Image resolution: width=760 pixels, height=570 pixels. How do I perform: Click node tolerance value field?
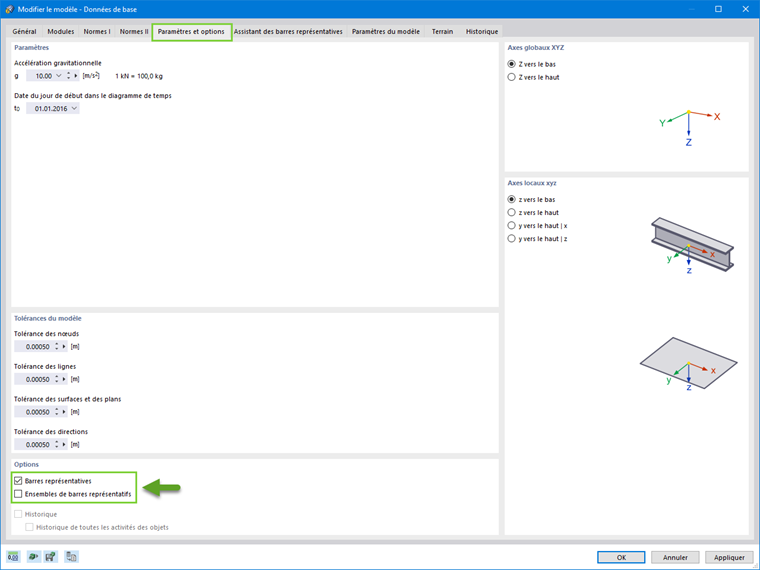point(33,347)
